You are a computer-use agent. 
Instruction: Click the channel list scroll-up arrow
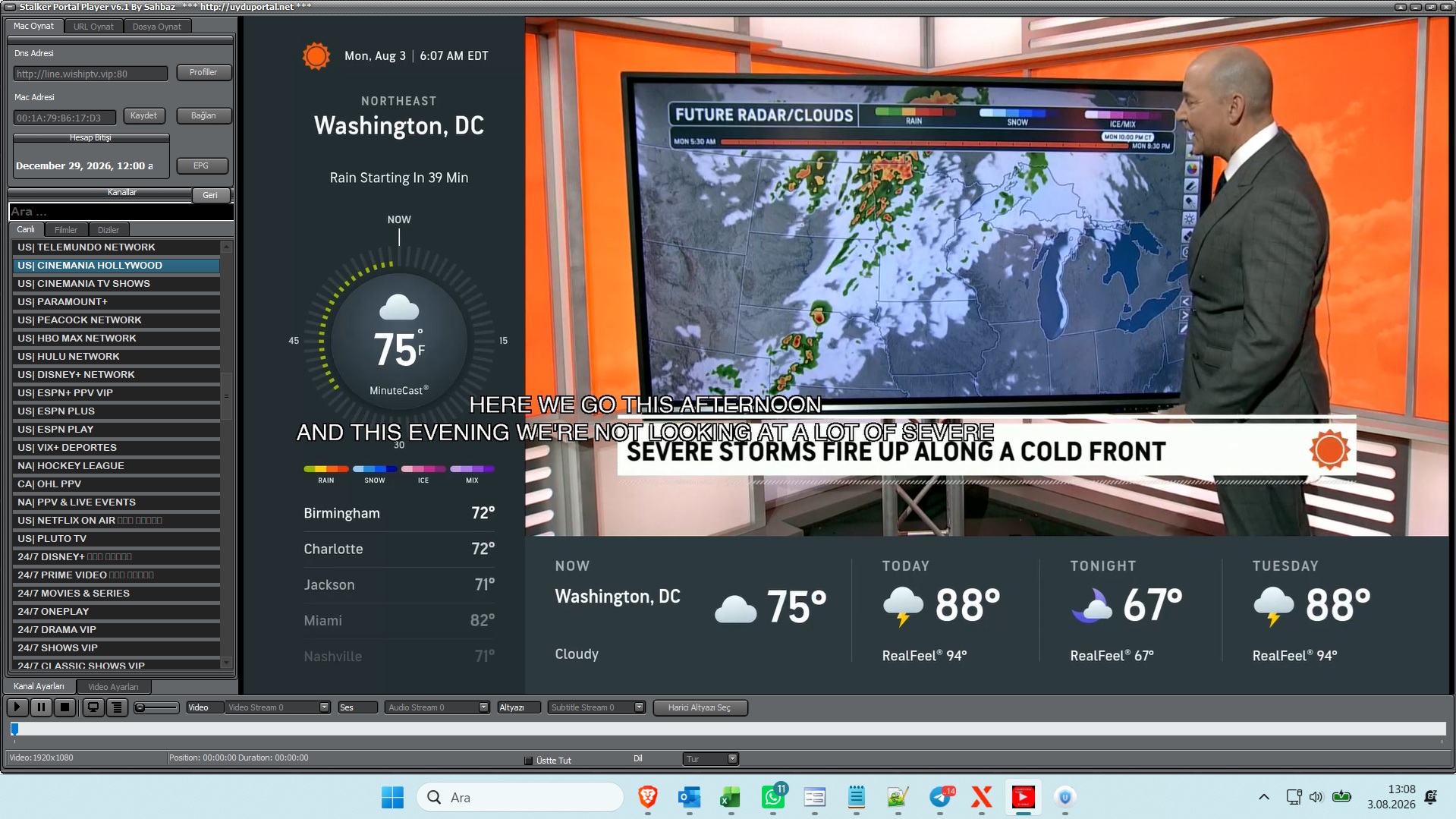pos(226,247)
